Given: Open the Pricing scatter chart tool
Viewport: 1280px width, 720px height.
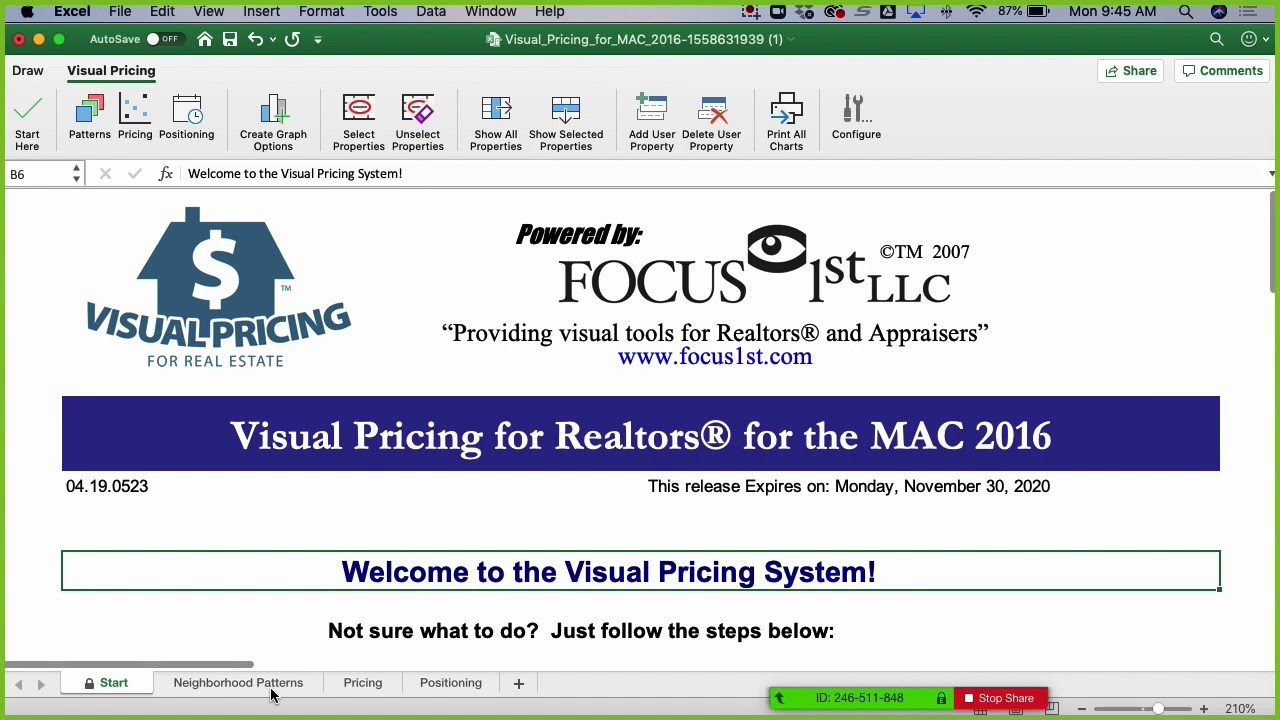Looking at the screenshot, I should click(x=135, y=117).
